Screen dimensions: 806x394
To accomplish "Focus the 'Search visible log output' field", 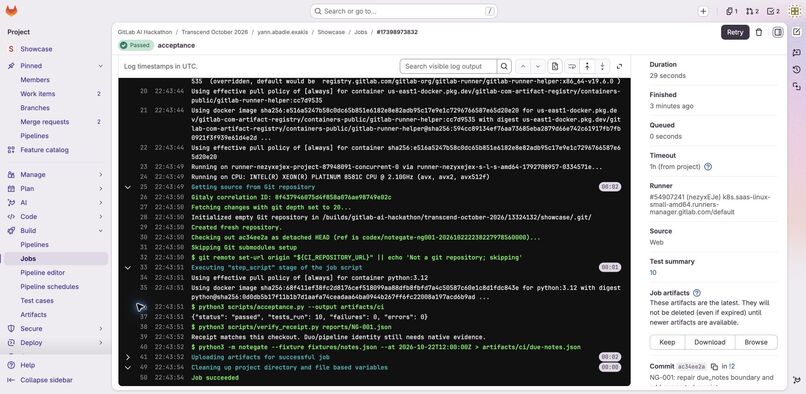I will pyautogui.click(x=448, y=66).
